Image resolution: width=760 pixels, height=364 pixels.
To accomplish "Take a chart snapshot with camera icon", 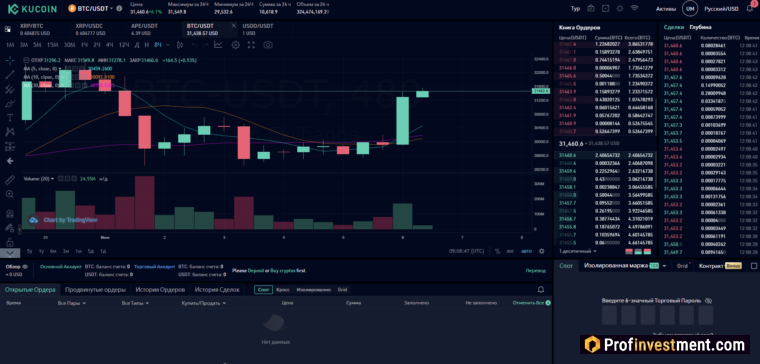I will click(268, 45).
